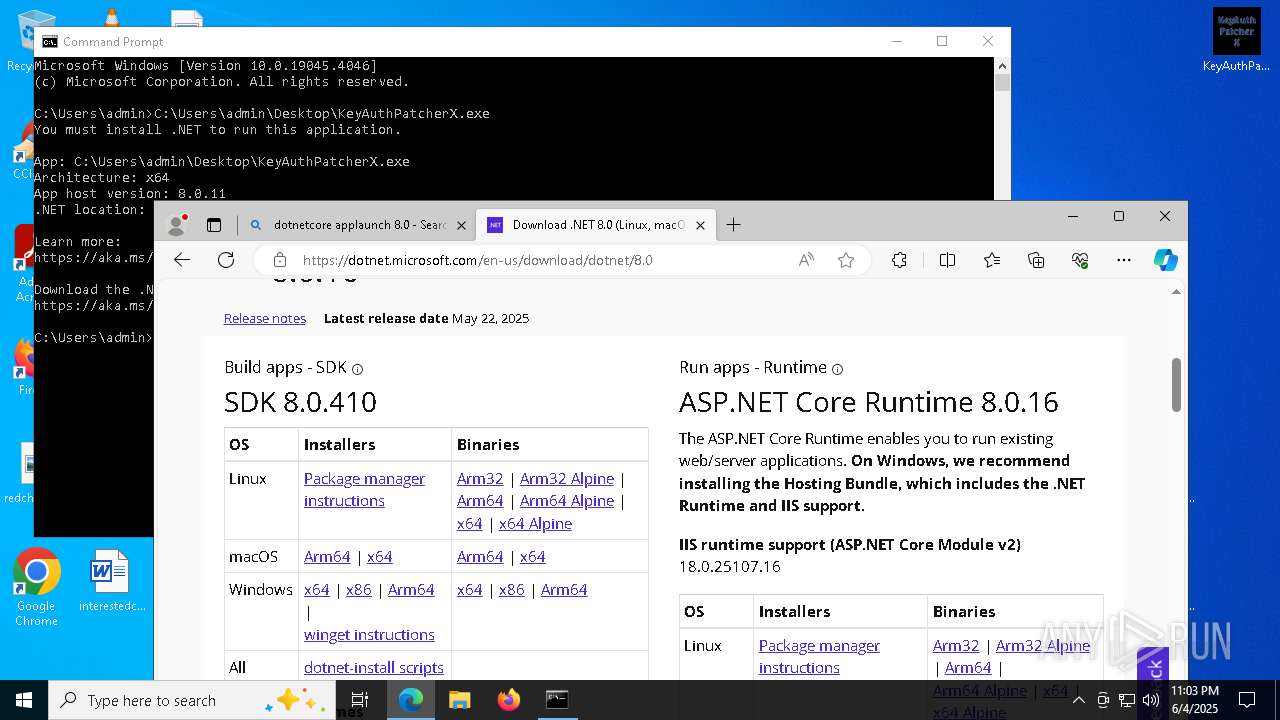Open Google Chrome desktop shortcut

click(x=36, y=588)
